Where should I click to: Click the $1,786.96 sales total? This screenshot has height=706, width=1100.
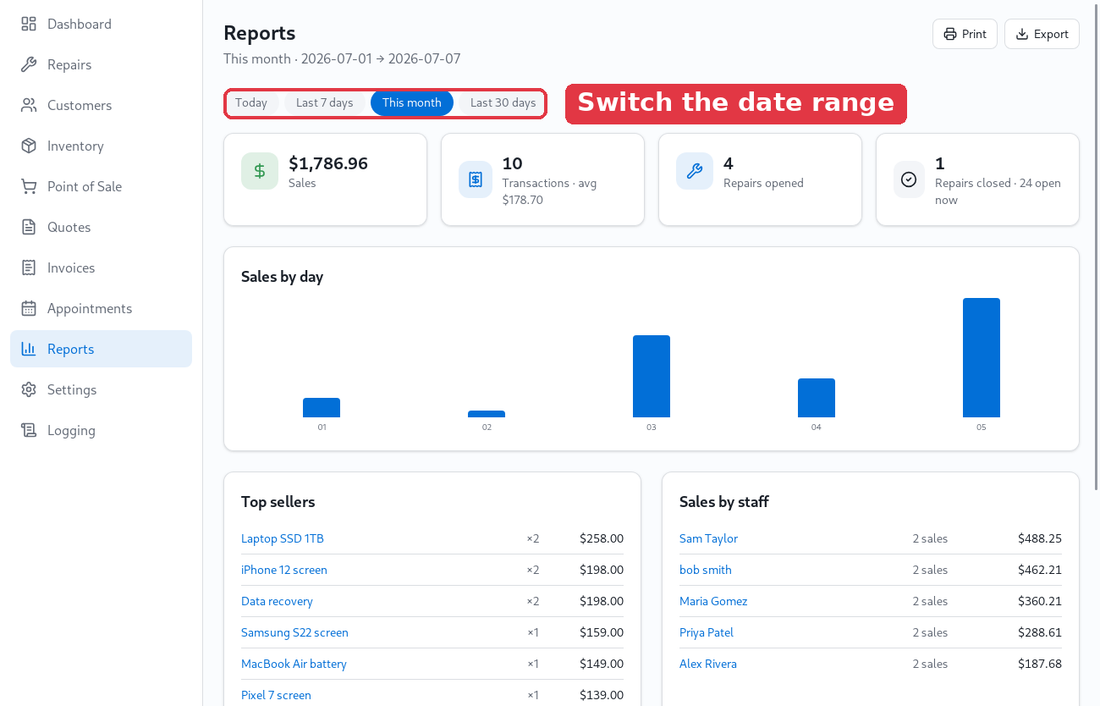(x=328, y=164)
